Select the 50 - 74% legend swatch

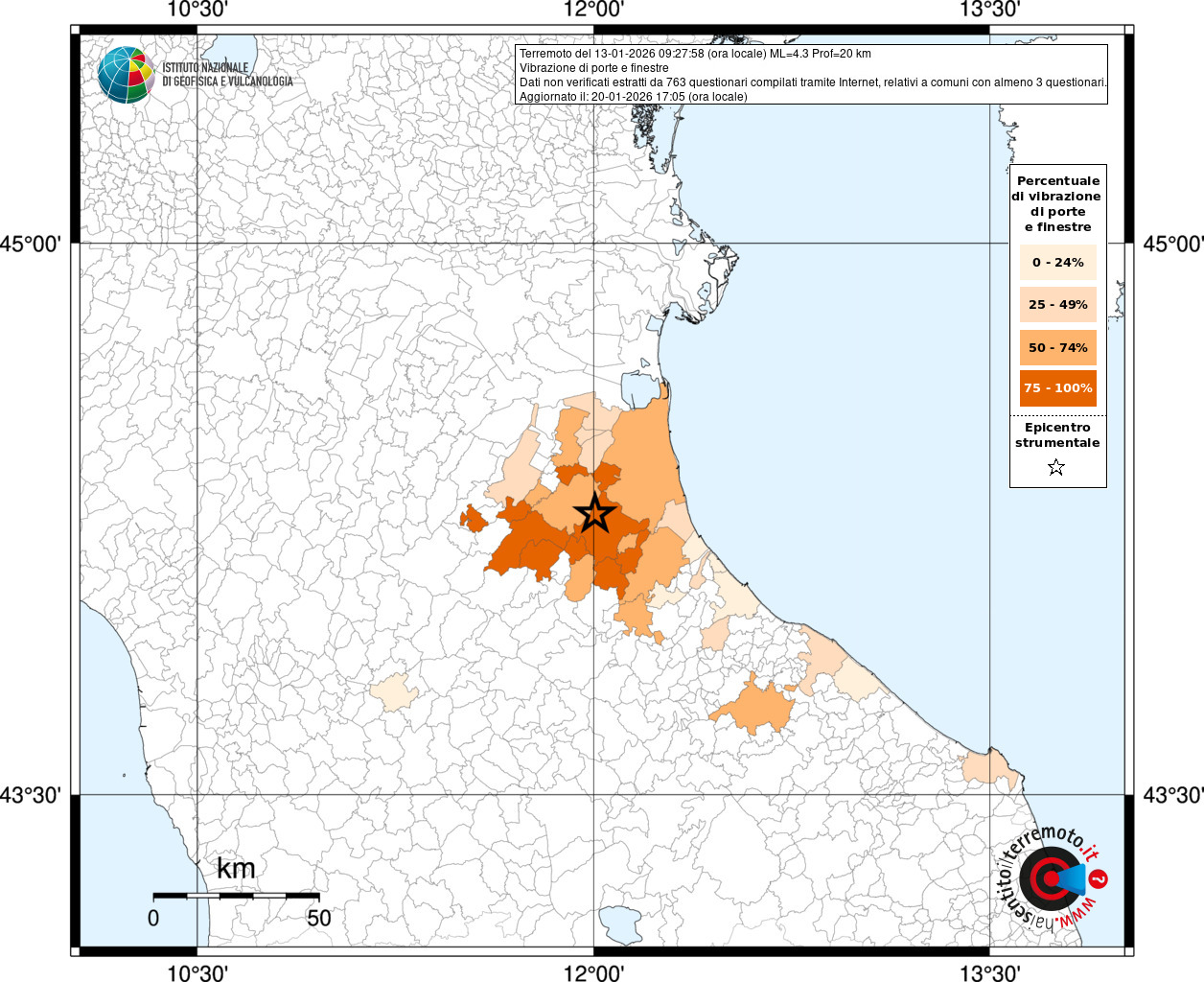coord(1057,347)
